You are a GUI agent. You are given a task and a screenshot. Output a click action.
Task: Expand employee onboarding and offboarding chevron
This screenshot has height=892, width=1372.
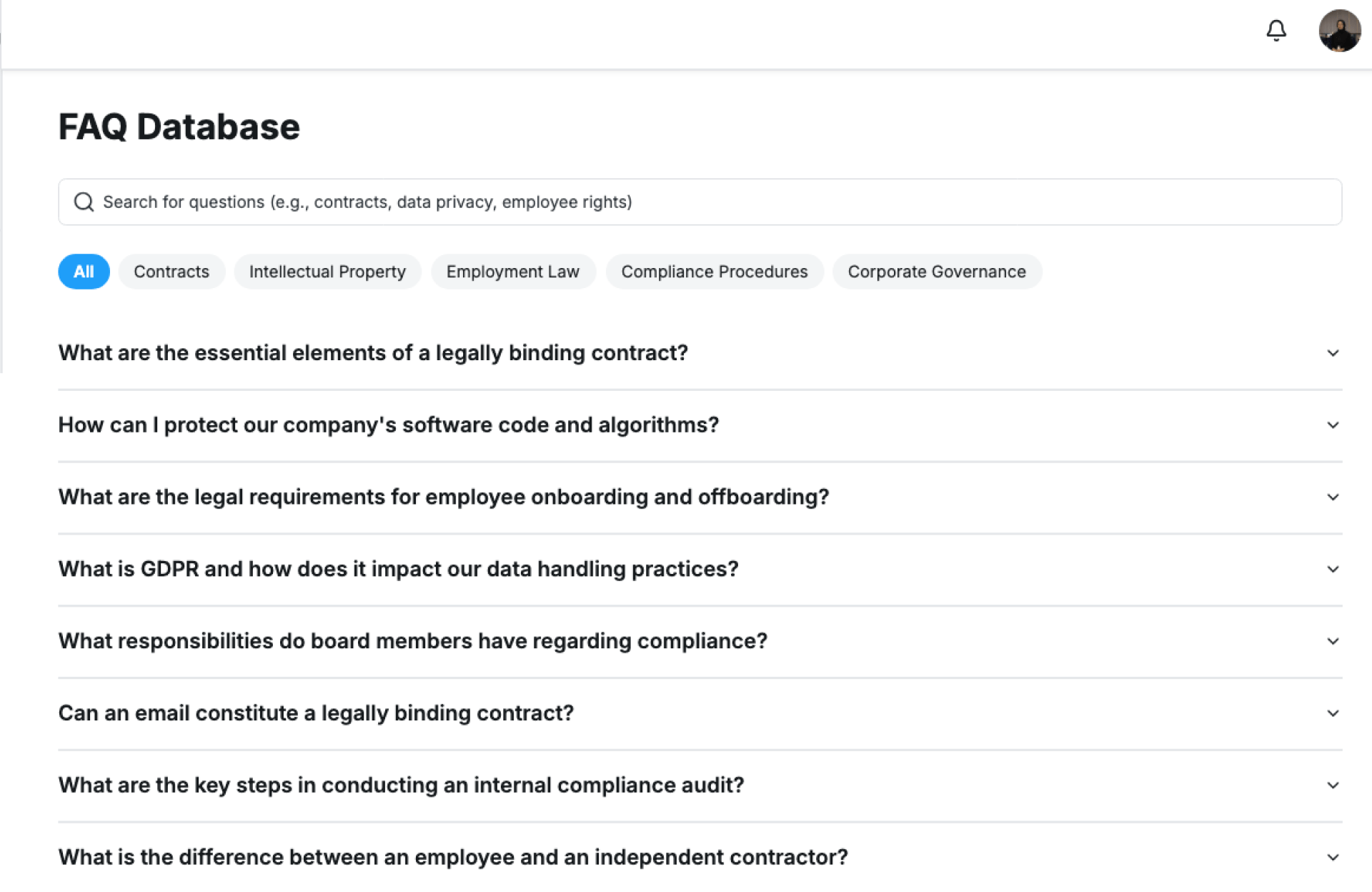(1333, 497)
